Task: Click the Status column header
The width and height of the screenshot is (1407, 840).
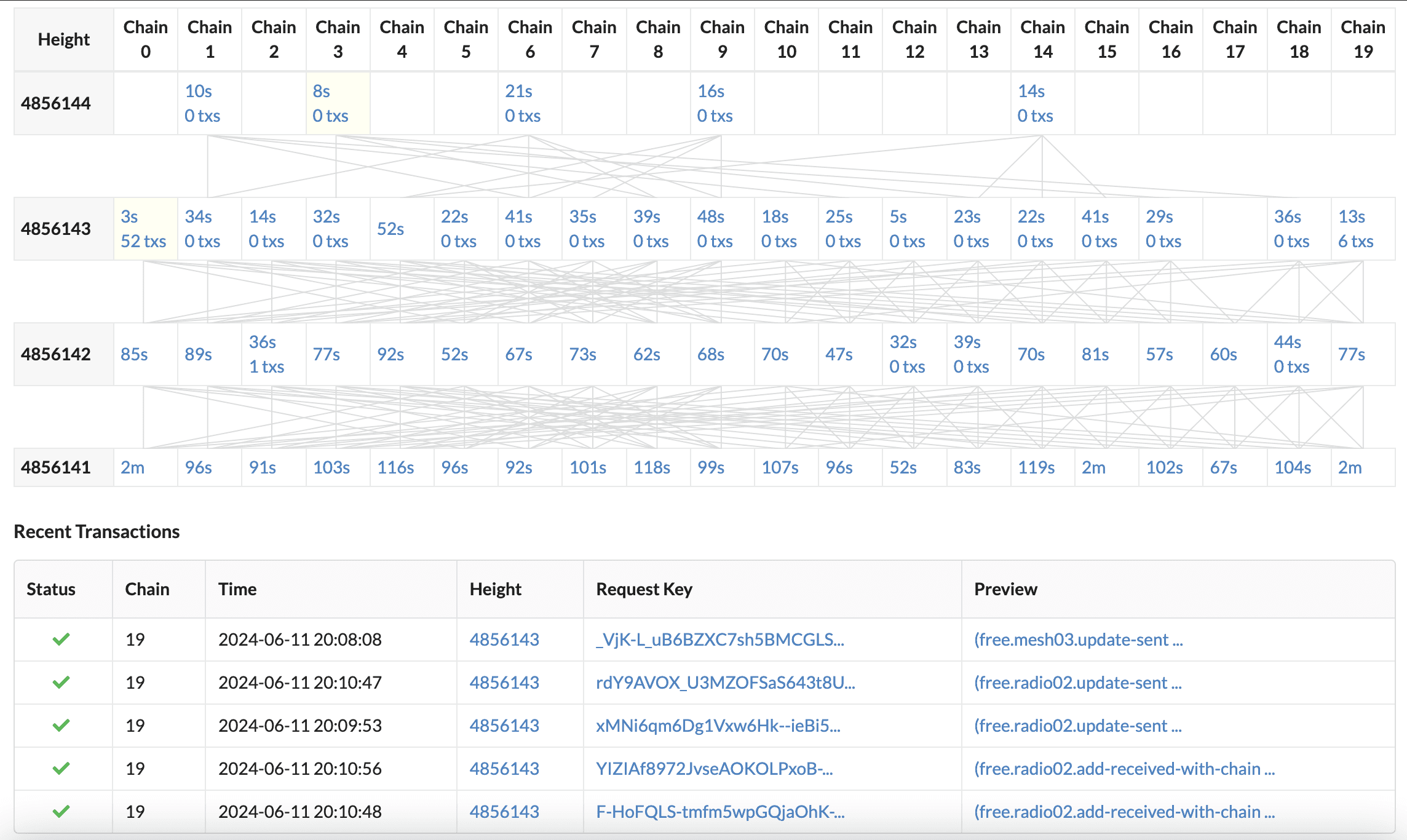Action: [x=51, y=589]
